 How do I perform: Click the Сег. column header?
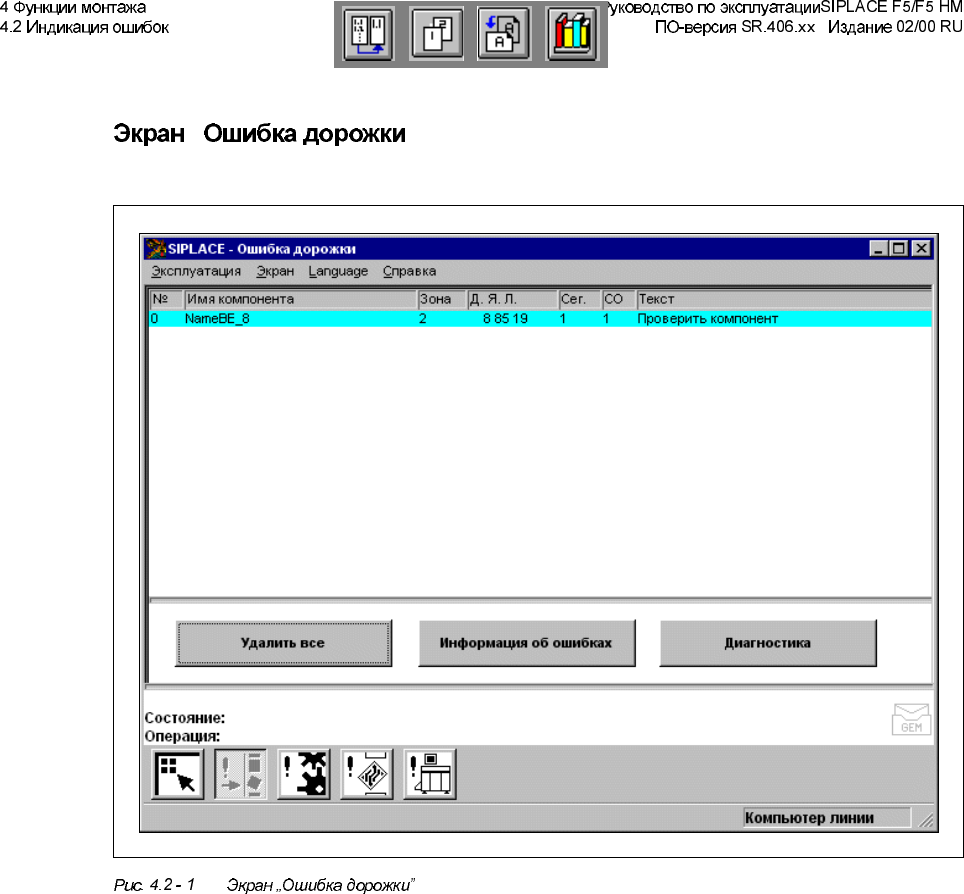point(579,299)
